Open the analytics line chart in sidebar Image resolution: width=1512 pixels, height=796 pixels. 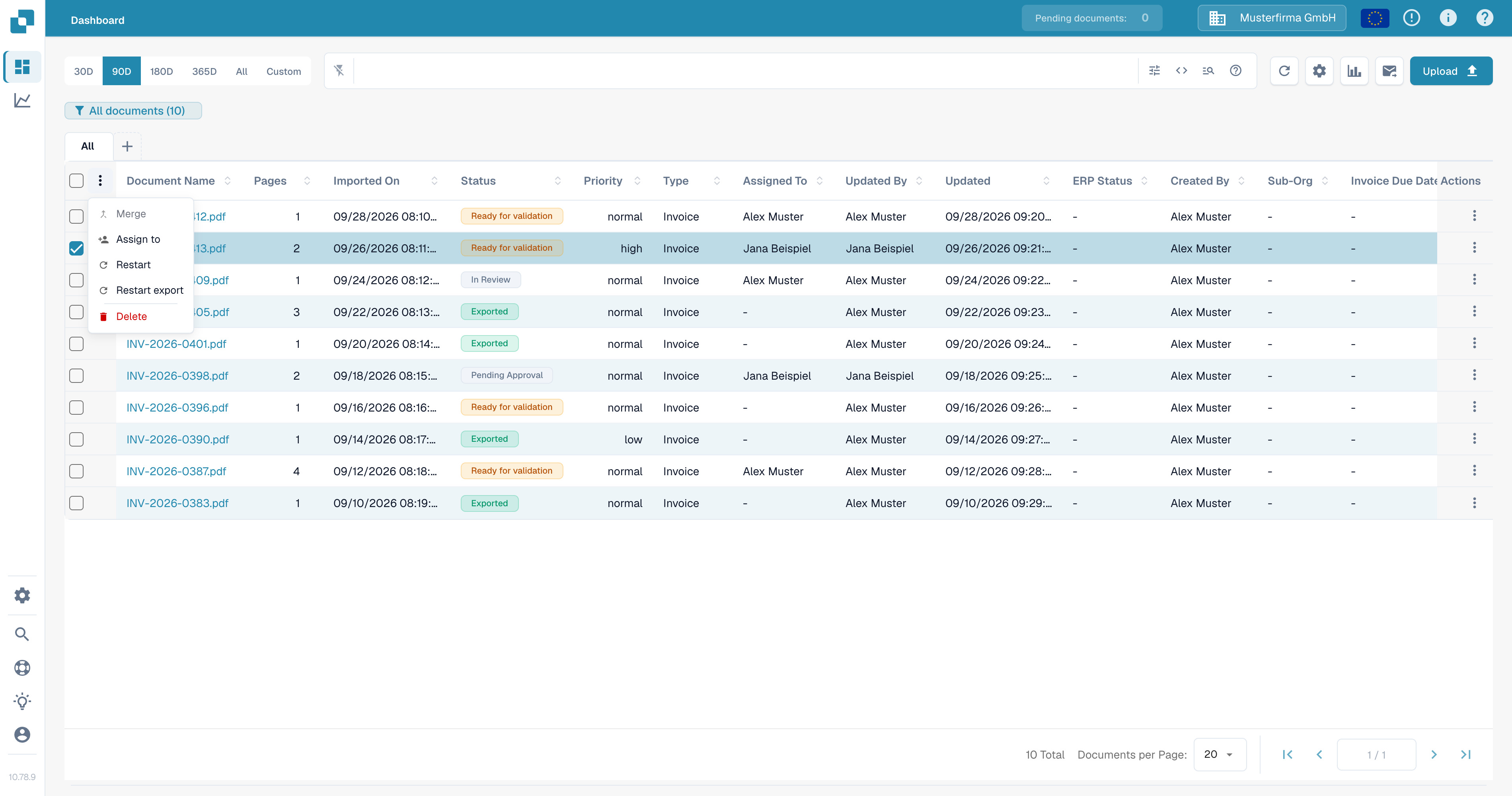click(22, 100)
